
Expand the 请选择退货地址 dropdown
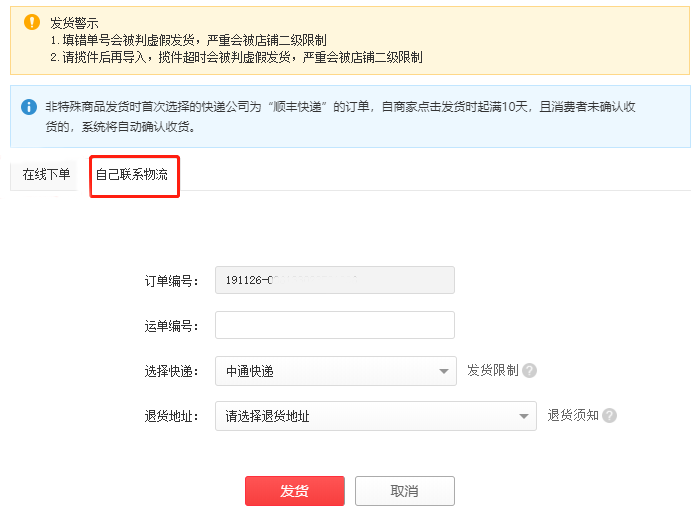[375, 416]
